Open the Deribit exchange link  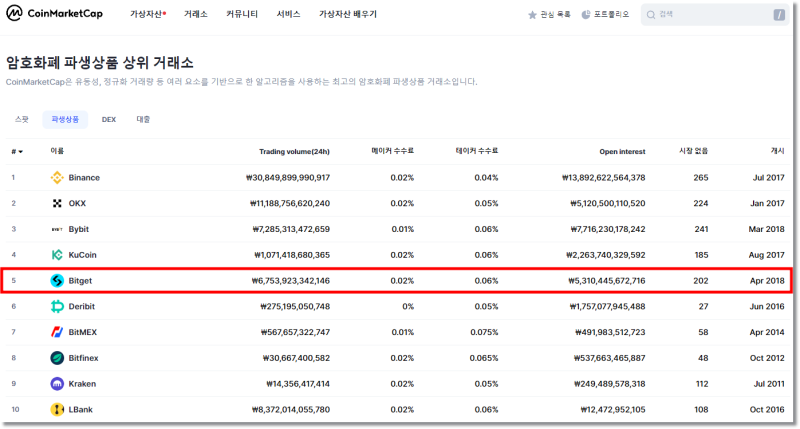82,306
